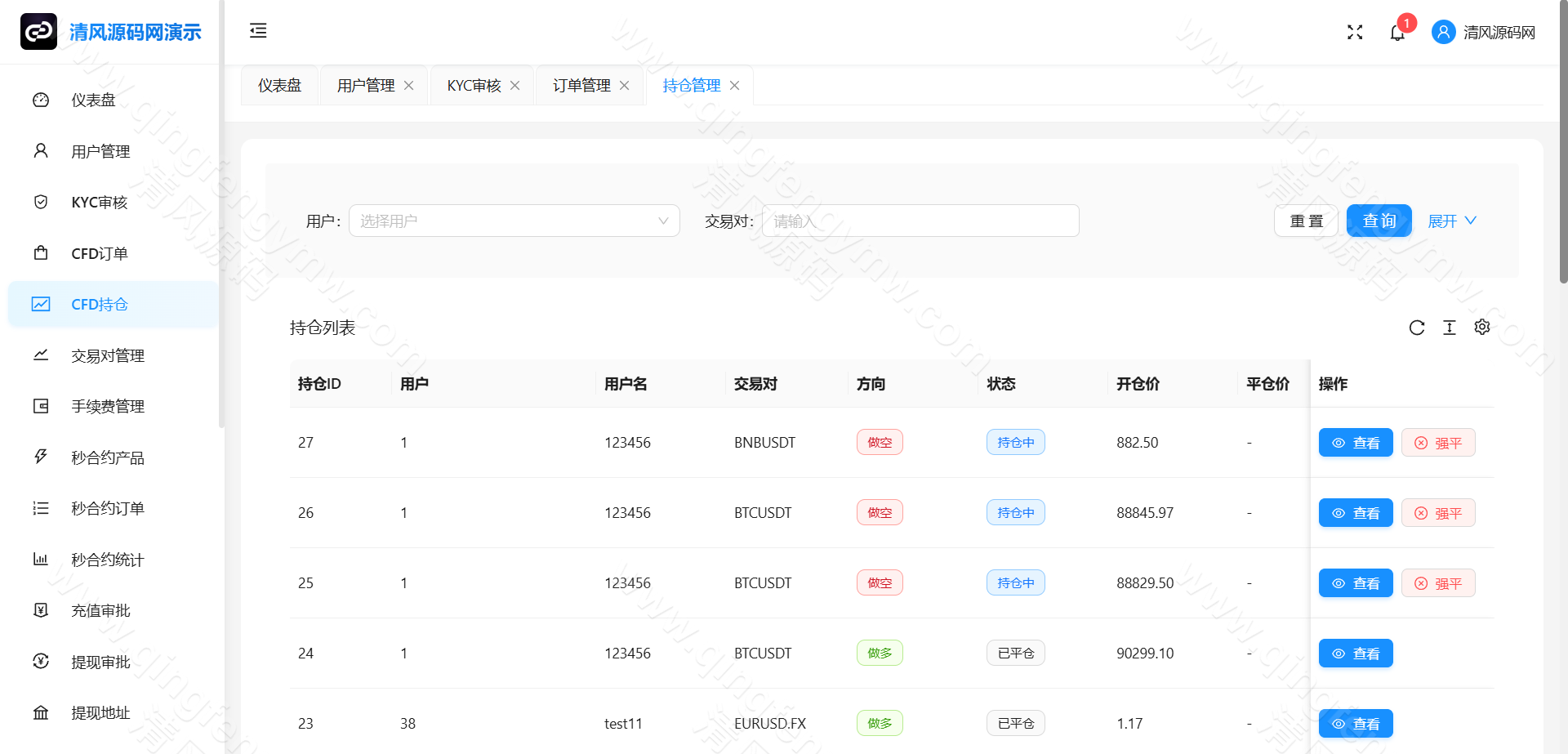
Task: Open the 选择用户 dropdown
Action: tap(514, 221)
